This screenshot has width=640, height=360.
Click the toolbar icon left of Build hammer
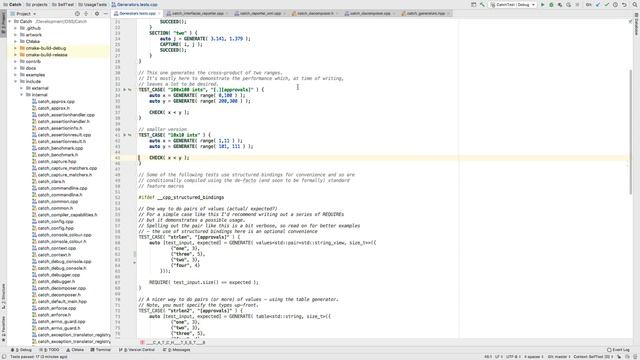473,4
